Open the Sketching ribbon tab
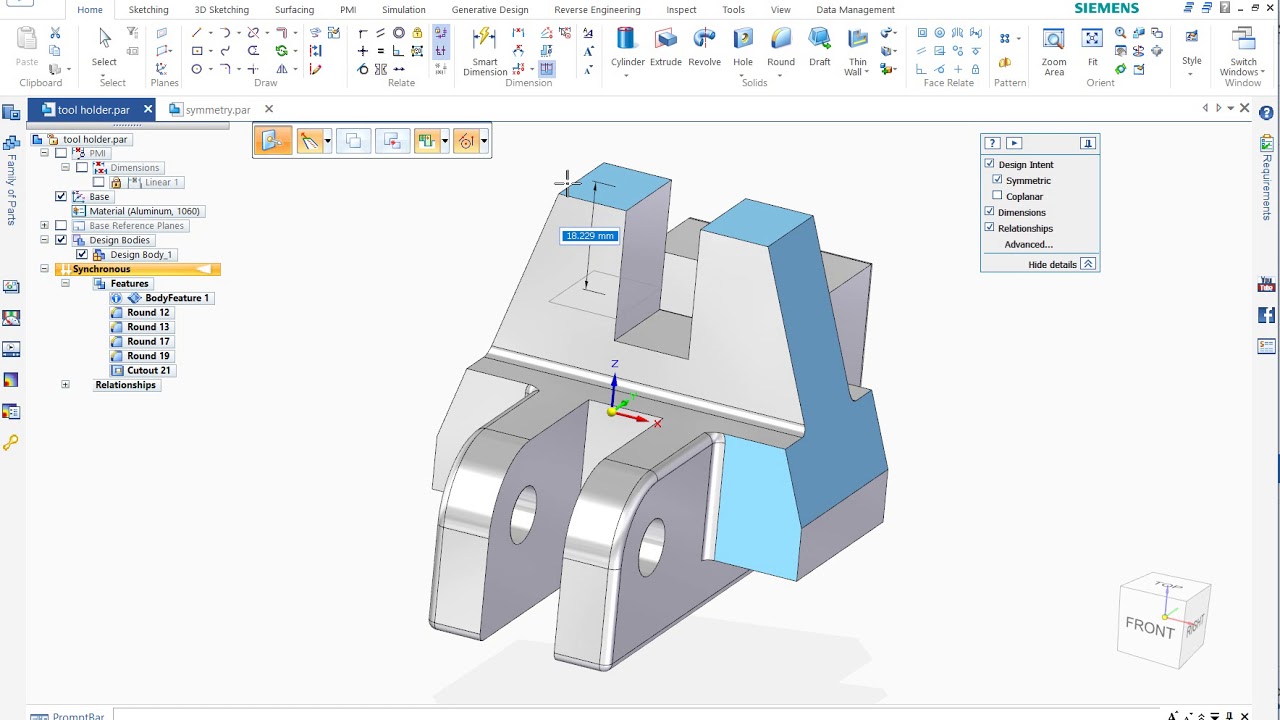This screenshot has height=720, width=1280. click(148, 10)
